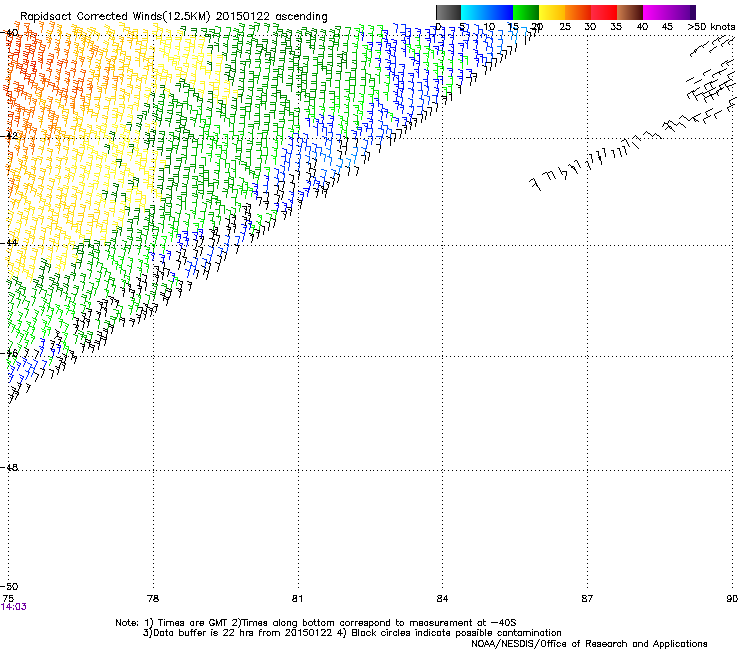
Task: Click the cyan-blue 5-15 knots legend segment
Action: click(x=487, y=12)
